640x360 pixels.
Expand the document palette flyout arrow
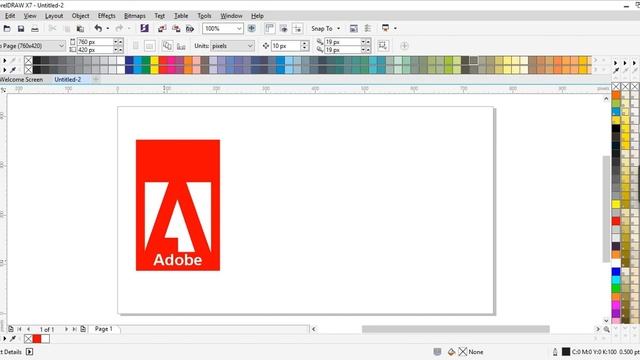coord(4,339)
